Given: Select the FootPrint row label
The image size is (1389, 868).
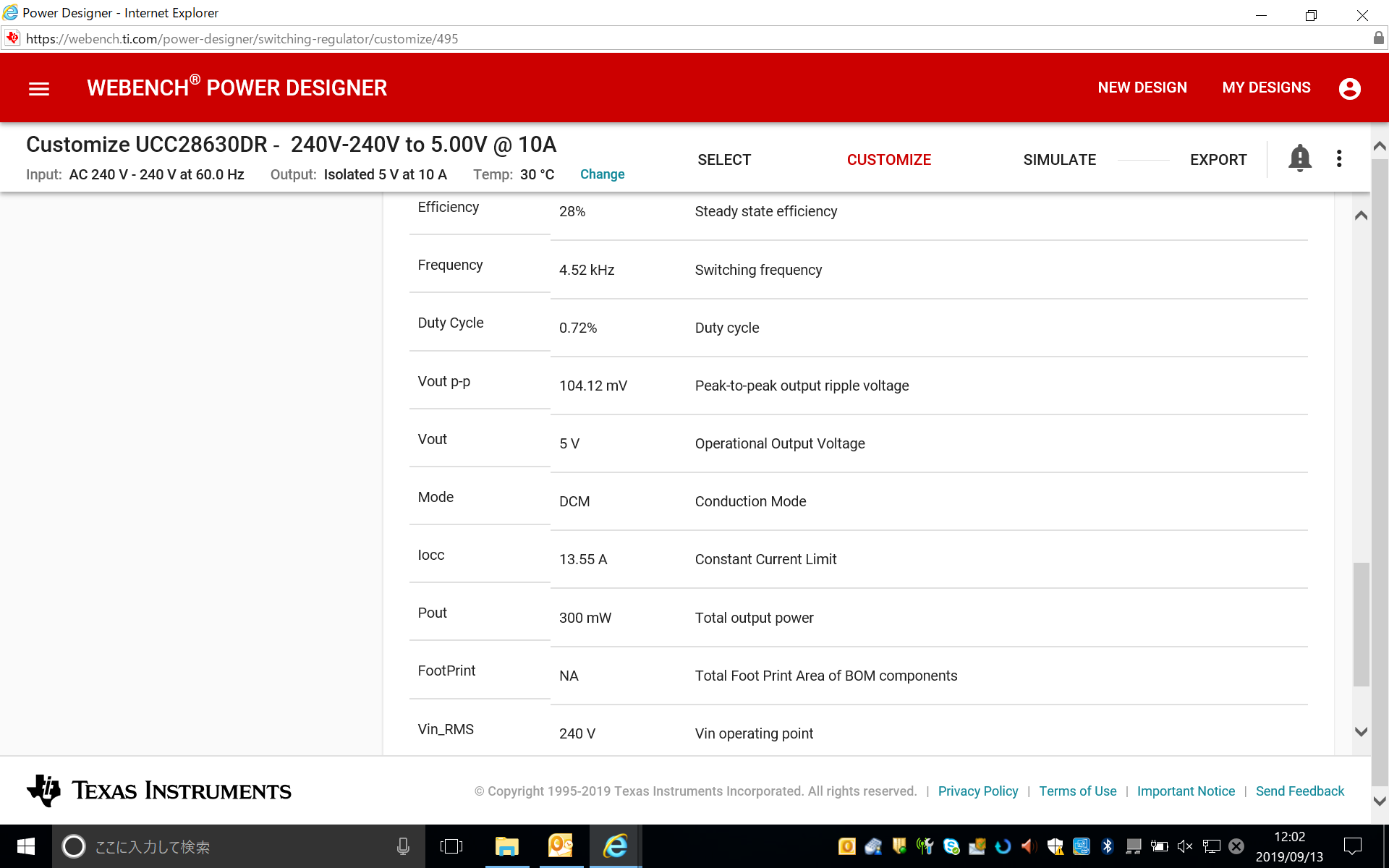Looking at the screenshot, I should [446, 671].
